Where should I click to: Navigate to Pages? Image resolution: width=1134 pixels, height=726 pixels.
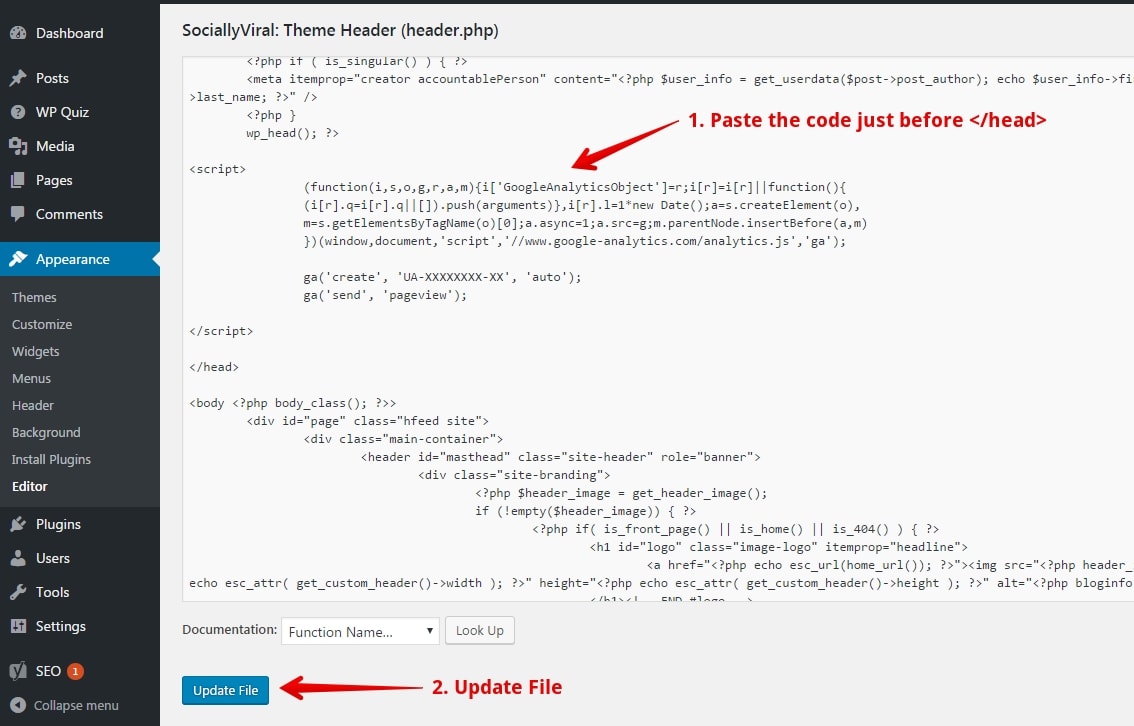point(54,180)
